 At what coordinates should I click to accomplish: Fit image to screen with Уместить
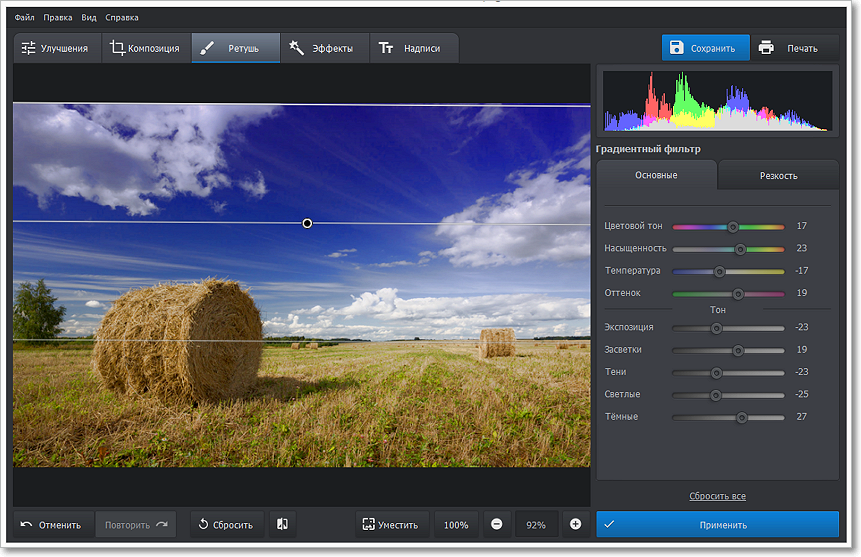[391, 524]
